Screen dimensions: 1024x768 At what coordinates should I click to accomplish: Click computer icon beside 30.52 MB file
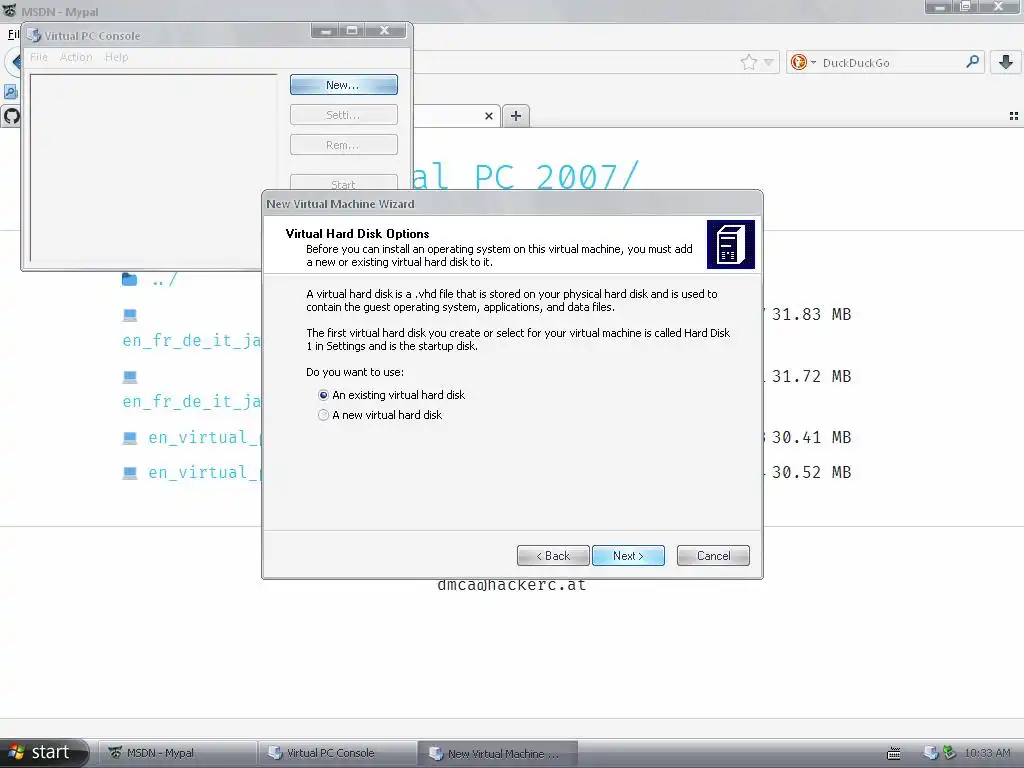click(130, 473)
